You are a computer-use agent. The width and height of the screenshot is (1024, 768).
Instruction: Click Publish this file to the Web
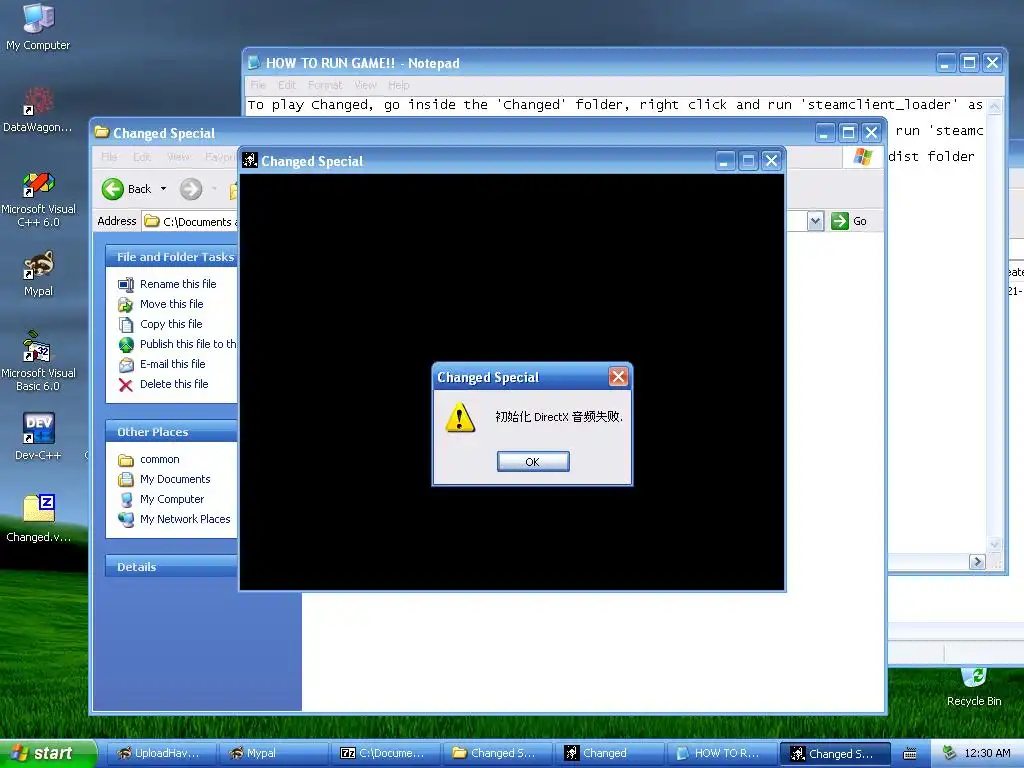(x=188, y=344)
